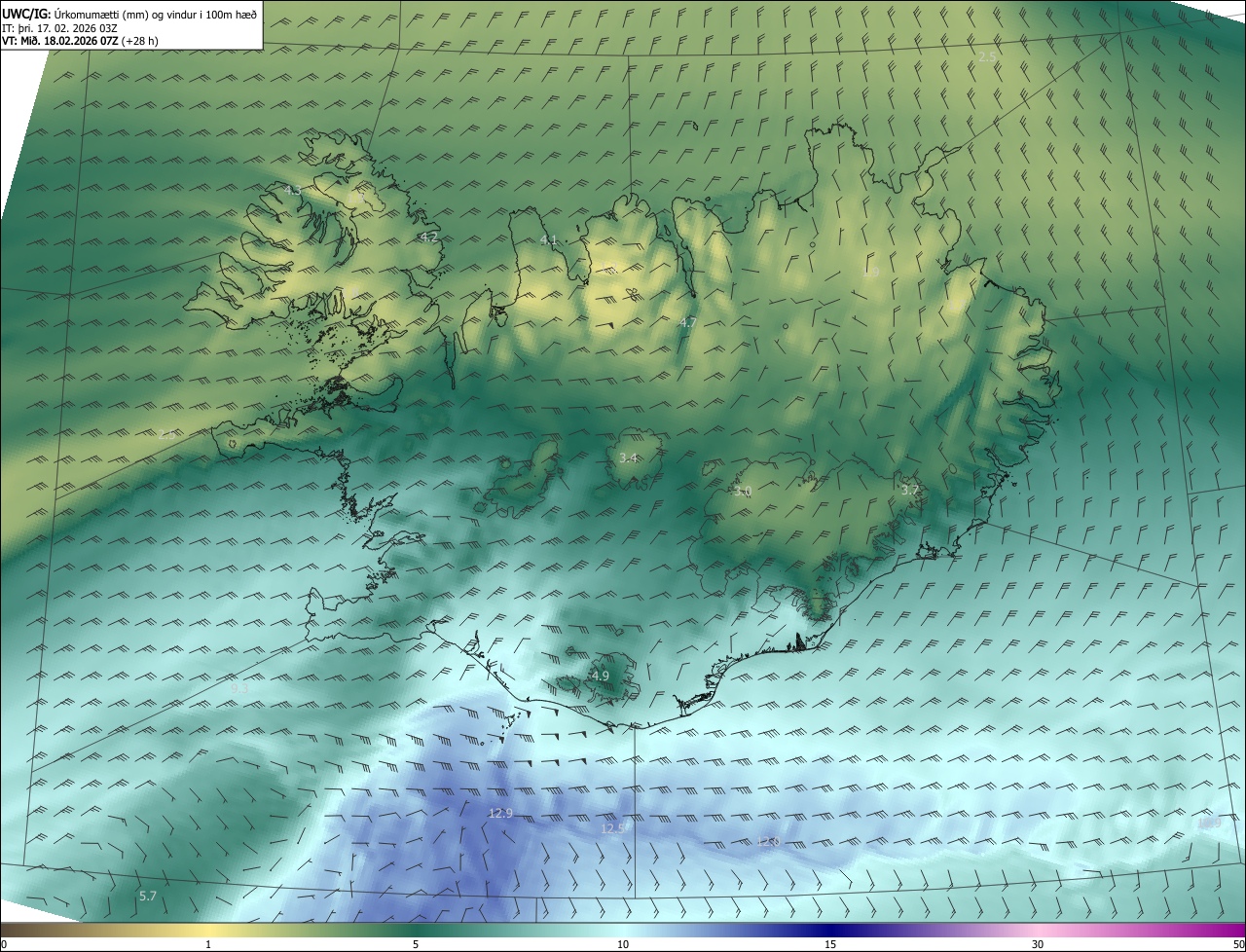
Task: Click the 5 tick on the color scale
Action: [416, 944]
